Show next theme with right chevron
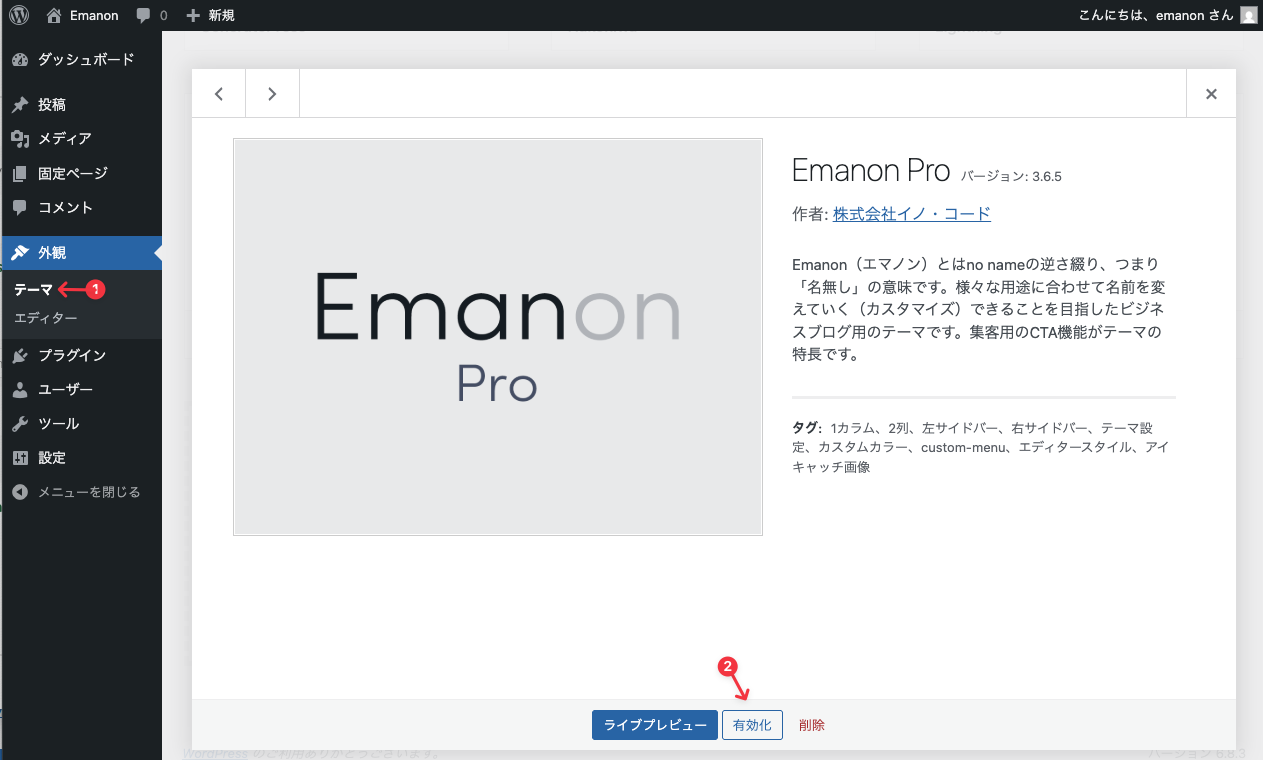The width and height of the screenshot is (1263, 760). (272, 94)
